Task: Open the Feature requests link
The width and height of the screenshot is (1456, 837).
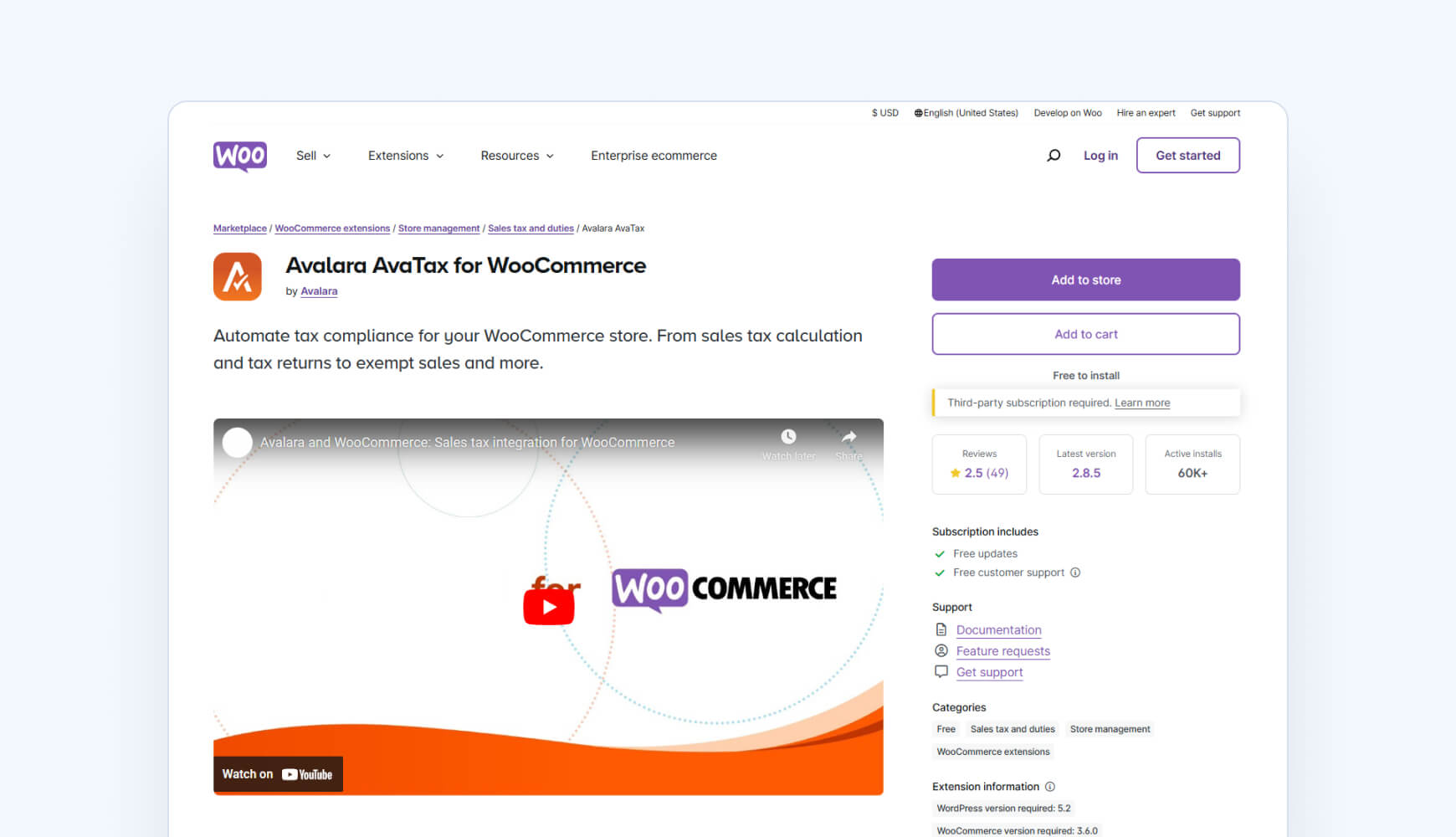Action: point(1003,651)
